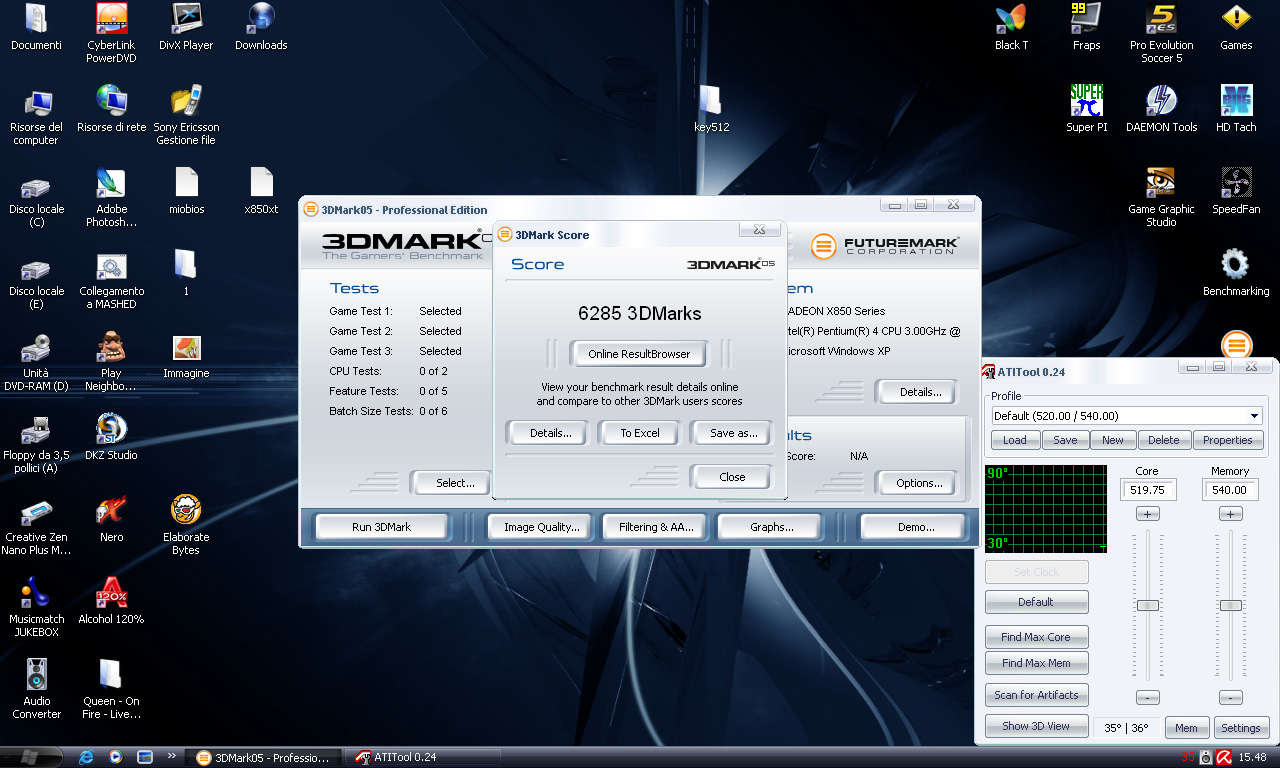Click the Find Max Core button
The width and height of the screenshot is (1280, 768).
(x=1035, y=637)
